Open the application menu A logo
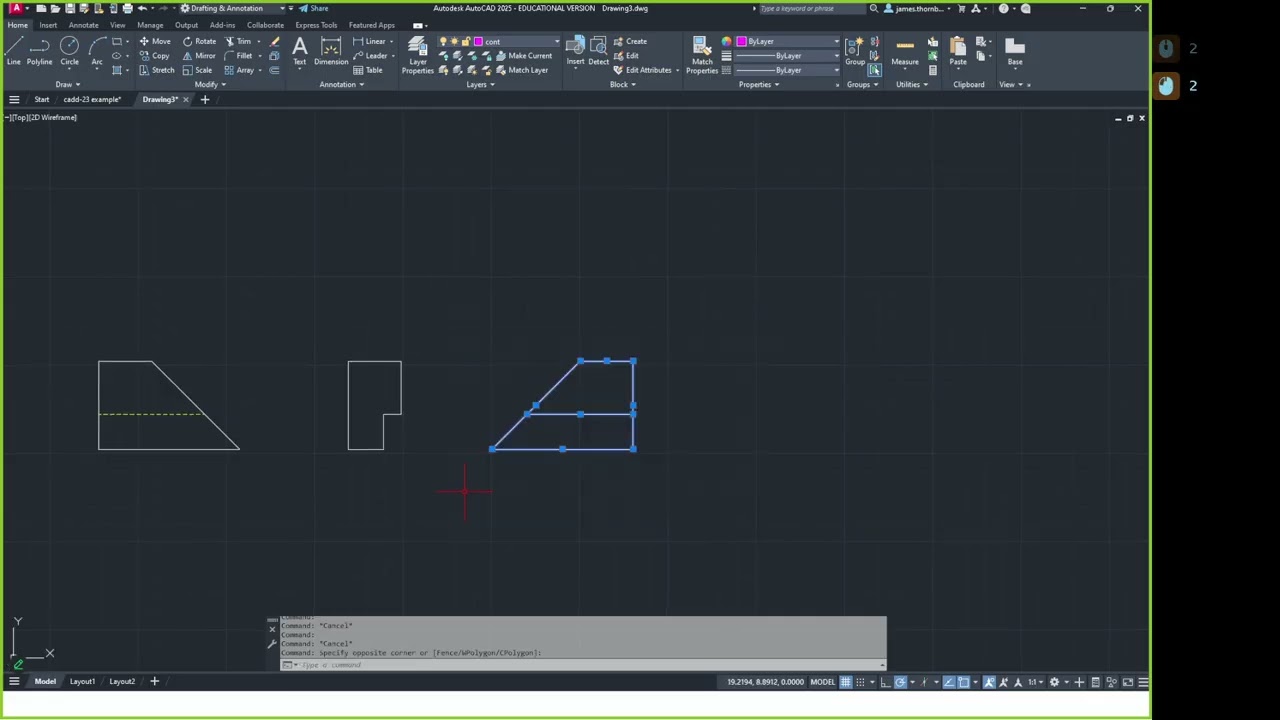Viewport: 1280px width, 720px height. pyautogui.click(x=15, y=8)
